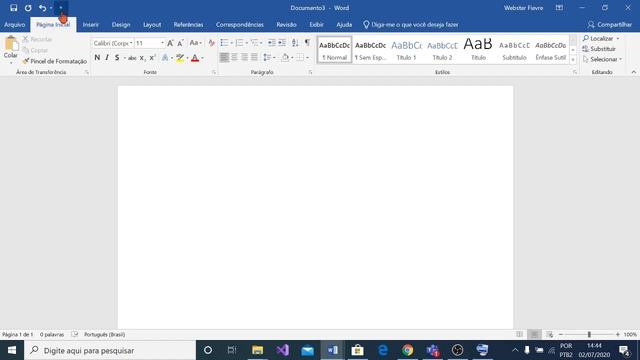Open Customize Quick Access Toolbar dropdown

tap(61, 8)
